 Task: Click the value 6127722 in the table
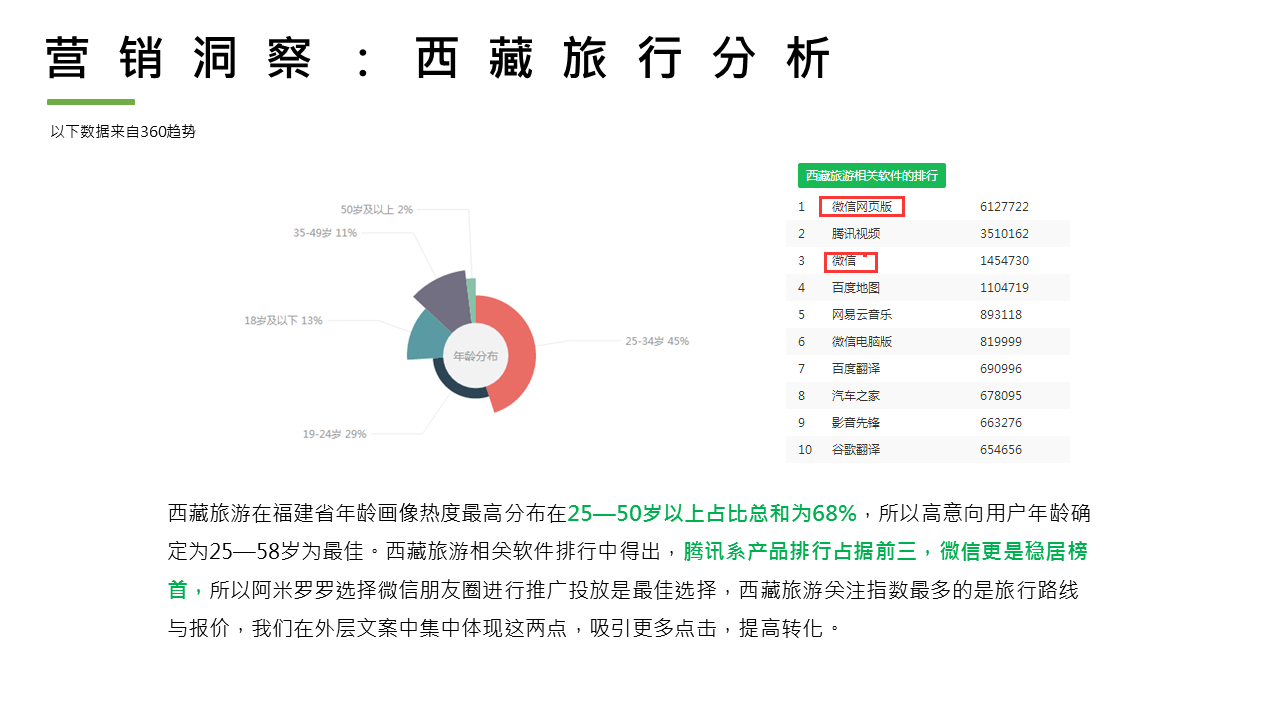[x=1004, y=207]
